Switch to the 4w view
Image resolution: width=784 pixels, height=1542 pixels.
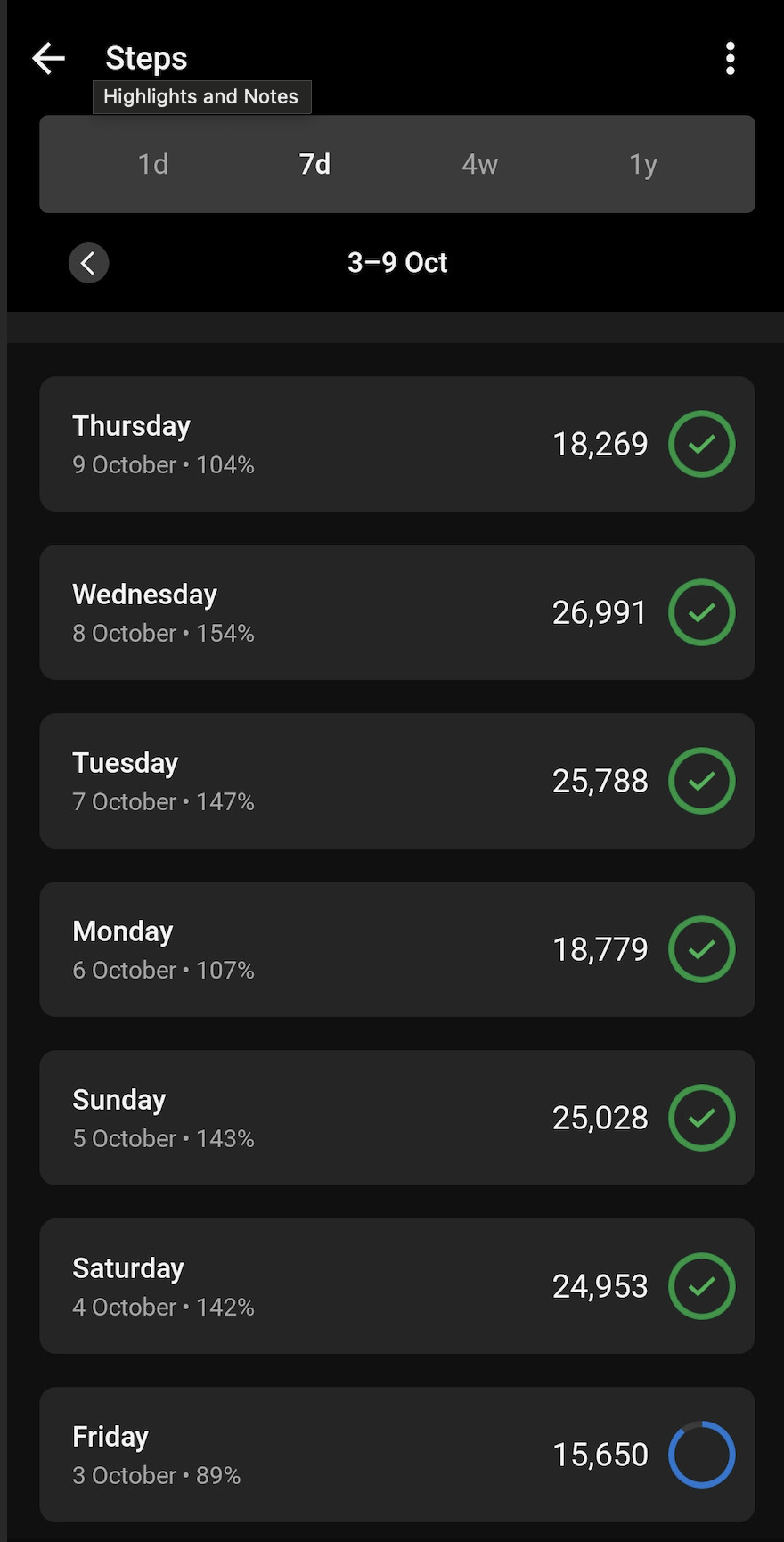[x=479, y=164]
